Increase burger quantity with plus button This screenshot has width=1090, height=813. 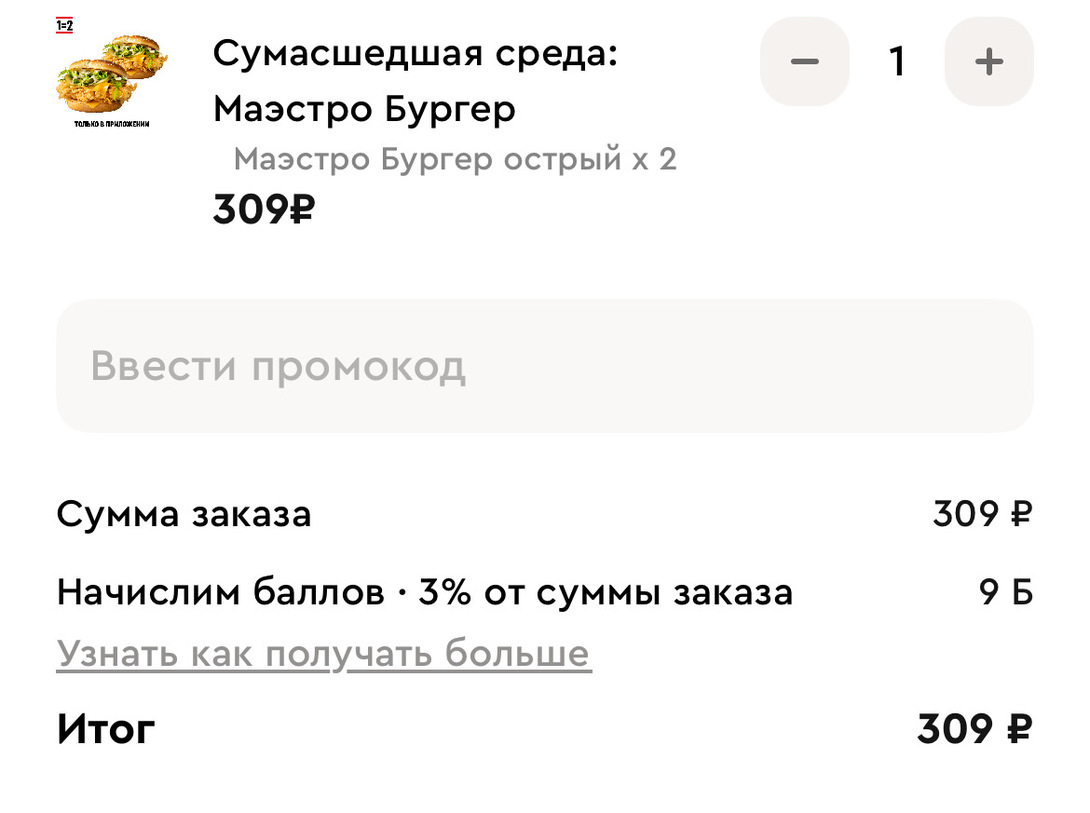tap(989, 62)
